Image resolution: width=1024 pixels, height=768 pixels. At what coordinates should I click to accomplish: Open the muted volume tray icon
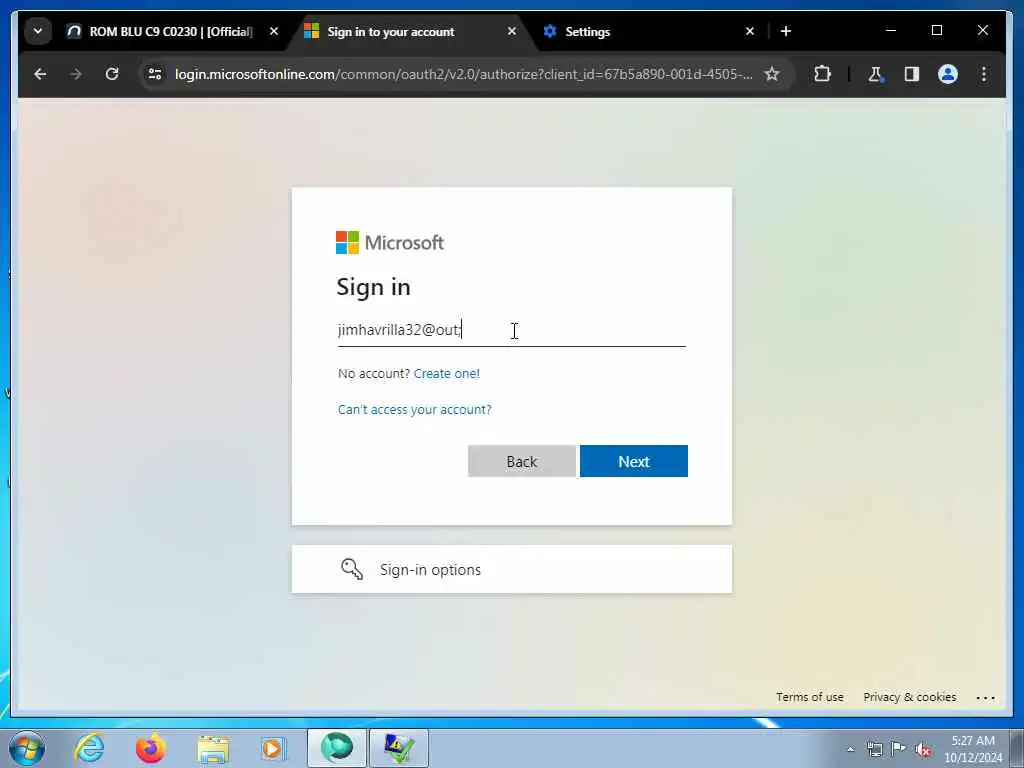tap(923, 750)
